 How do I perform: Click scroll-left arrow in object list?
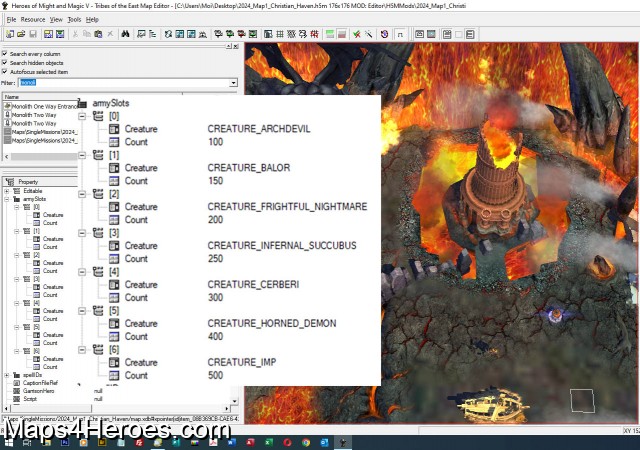click(7, 157)
